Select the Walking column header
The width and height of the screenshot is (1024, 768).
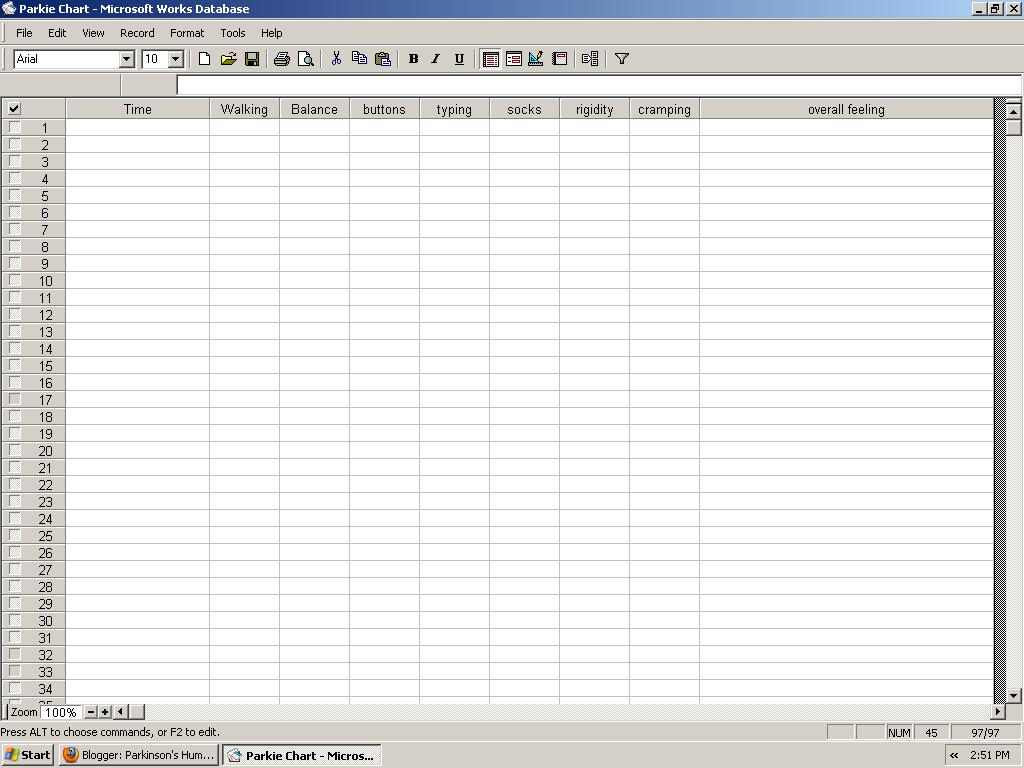click(x=244, y=109)
